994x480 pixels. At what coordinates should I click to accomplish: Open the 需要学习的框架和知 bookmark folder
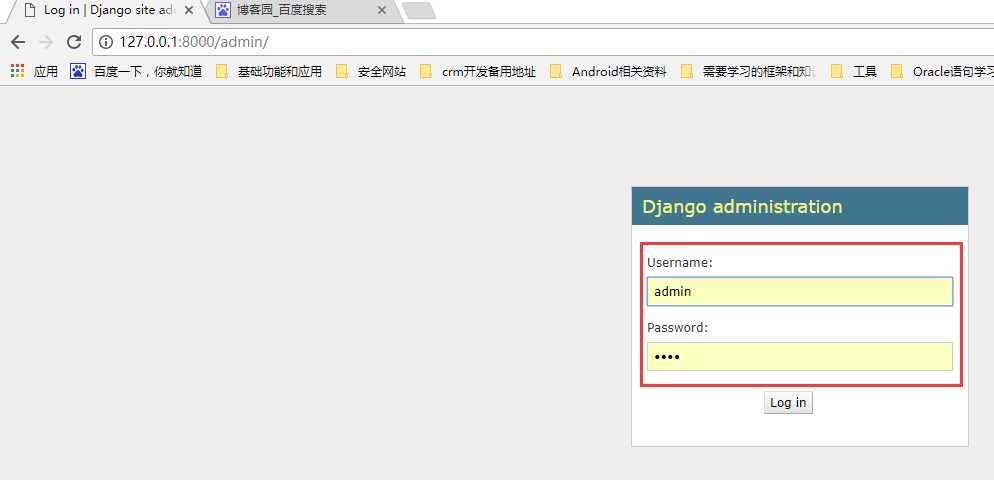click(748, 72)
